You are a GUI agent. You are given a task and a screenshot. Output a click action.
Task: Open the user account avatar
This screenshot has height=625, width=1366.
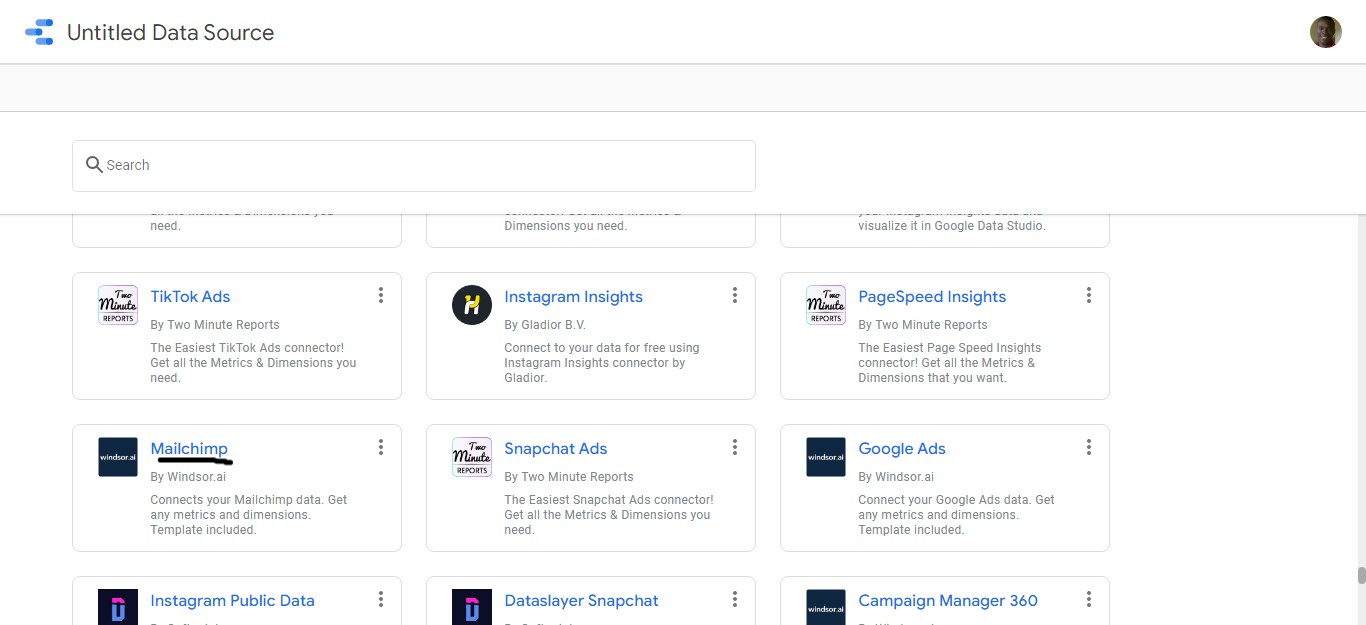pos(1325,32)
